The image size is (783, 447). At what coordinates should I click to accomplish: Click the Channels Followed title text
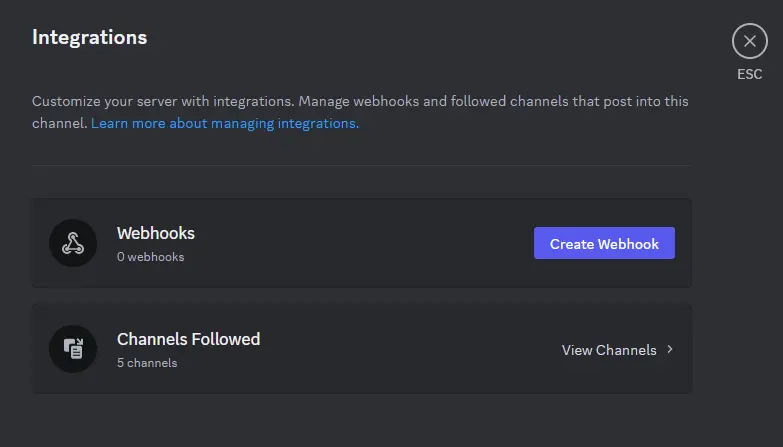(188, 339)
